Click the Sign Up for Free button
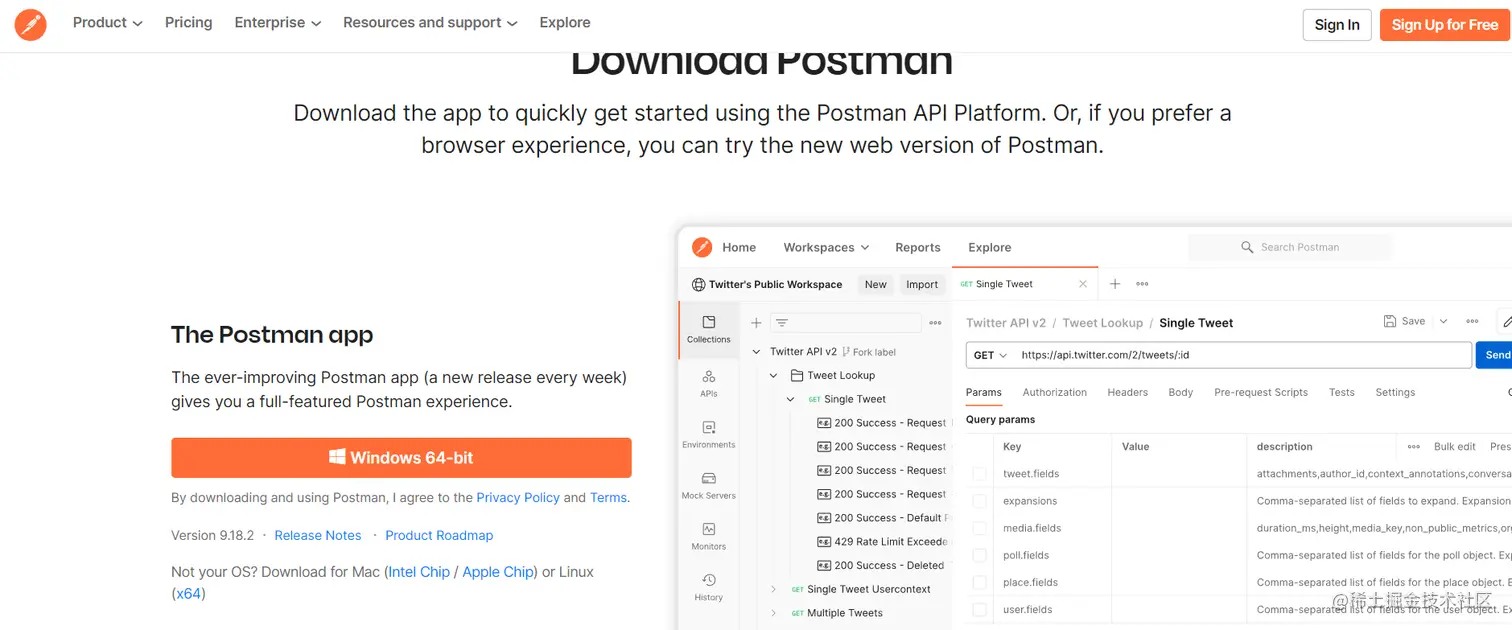Image resolution: width=1512 pixels, height=630 pixels. point(1445,25)
